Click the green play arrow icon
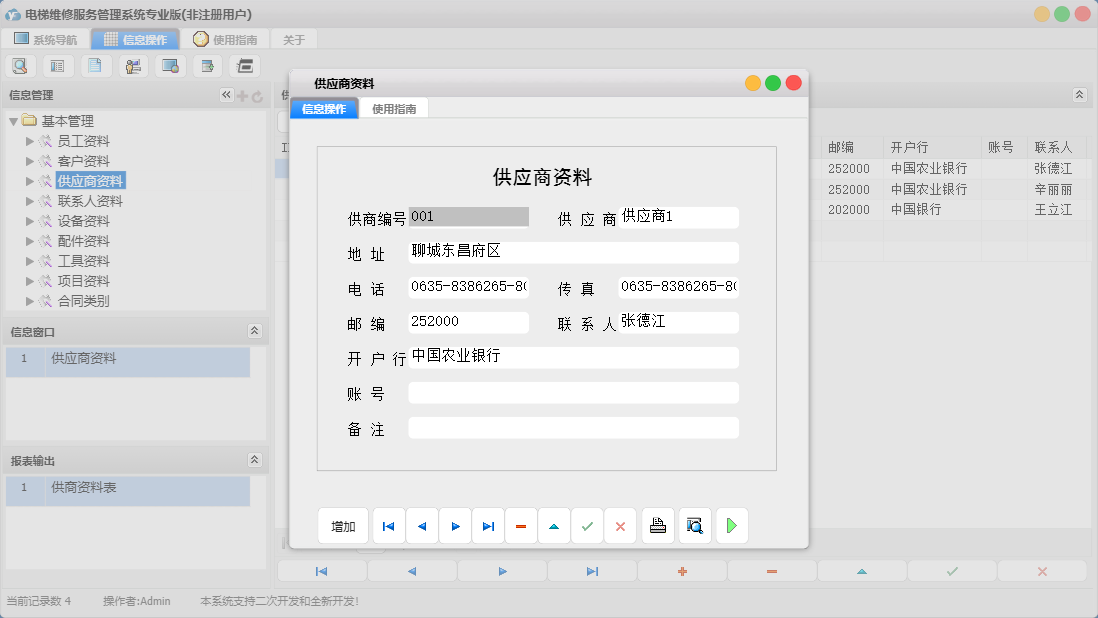The height and width of the screenshot is (618, 1098). (732, 526)
